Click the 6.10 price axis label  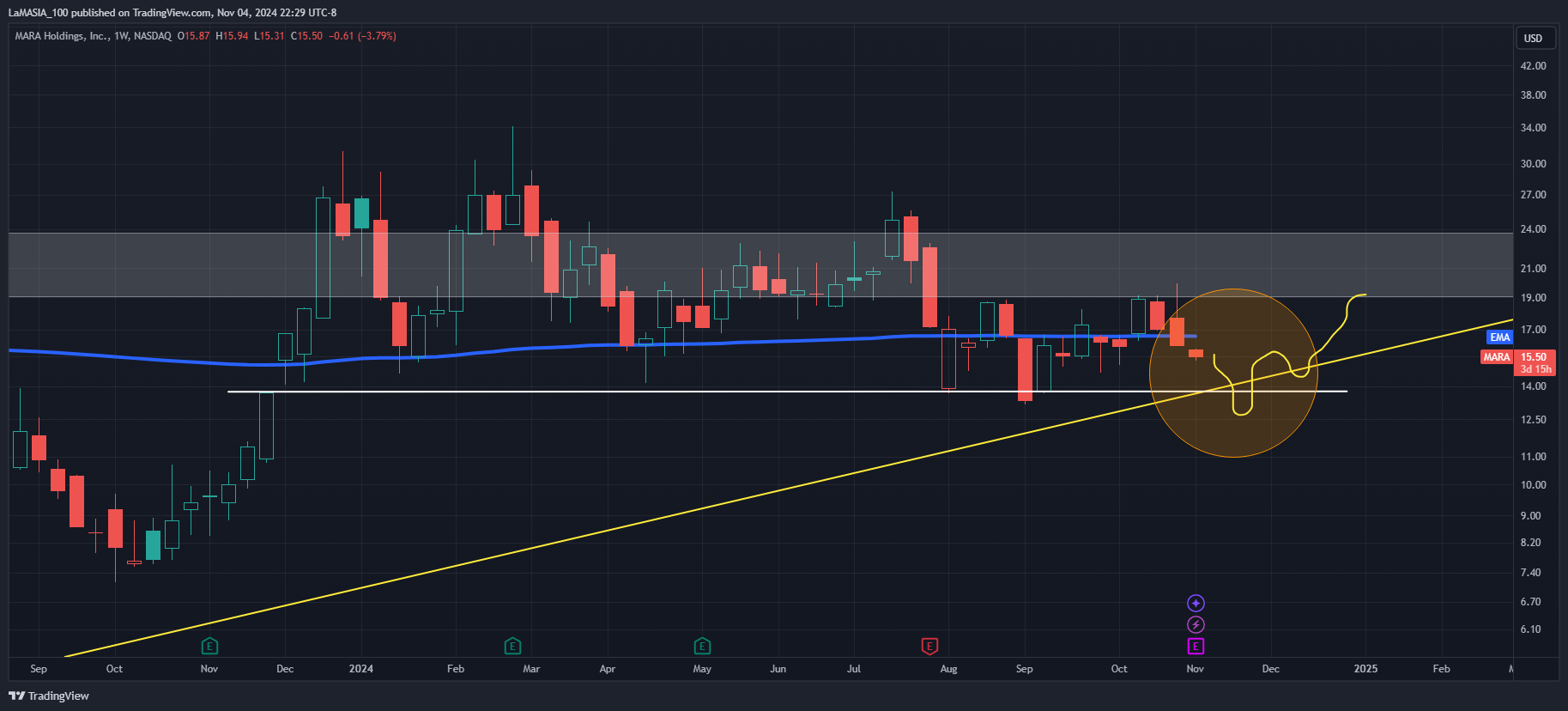(x=1530, y=629)
